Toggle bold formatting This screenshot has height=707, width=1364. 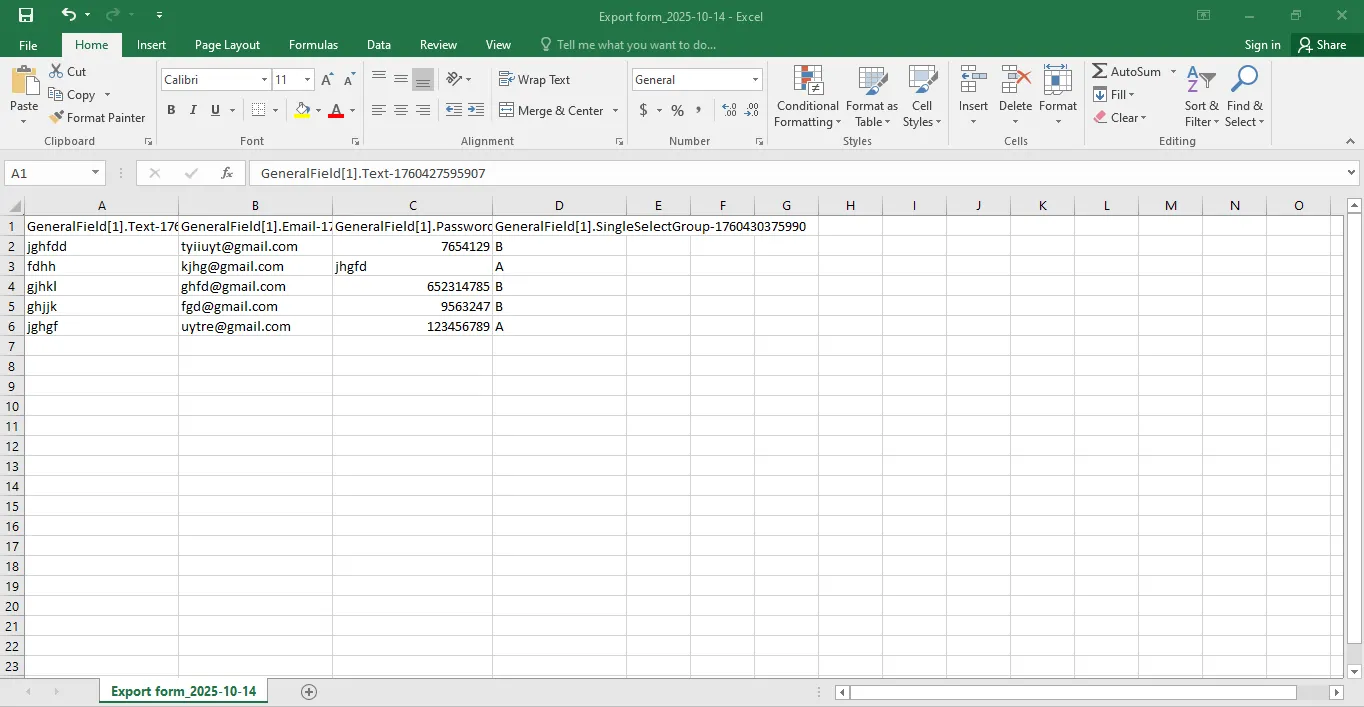[171, 110]
